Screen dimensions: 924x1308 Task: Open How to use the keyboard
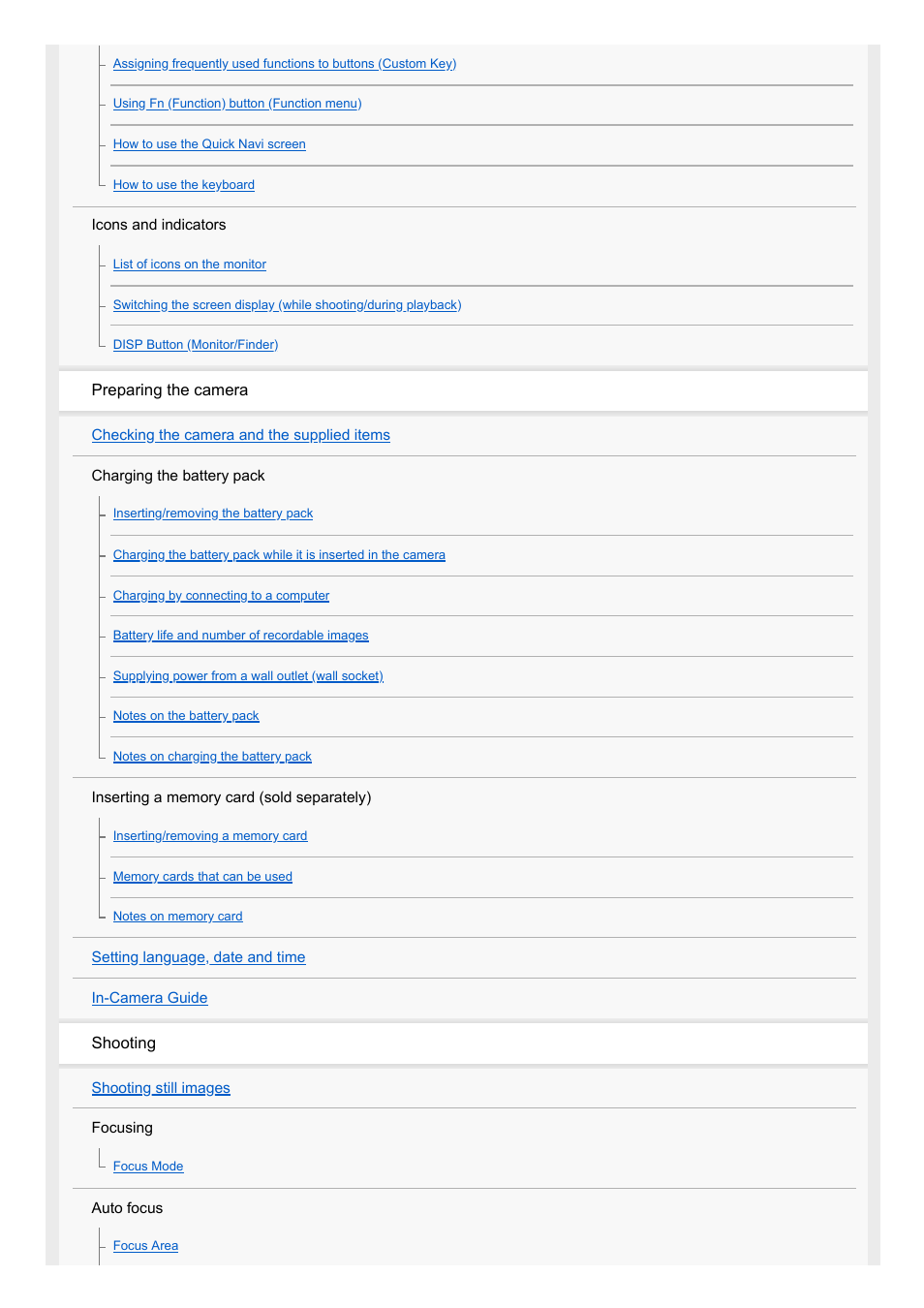click(184, 185)
